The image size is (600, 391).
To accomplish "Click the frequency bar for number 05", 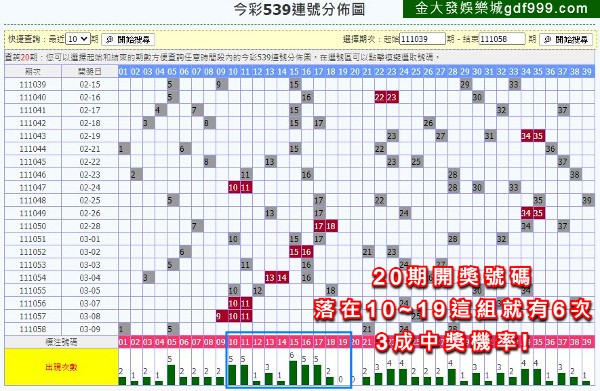I will (x=172, y=375).
